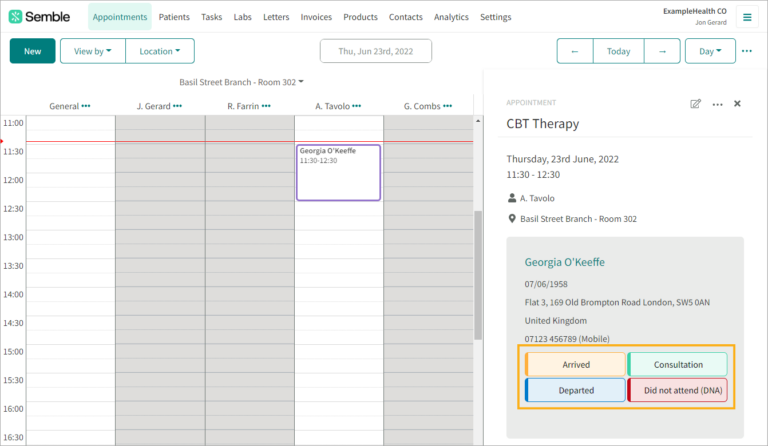Click the 11:30 - 12:30 time in panel
Viewport: 768px width, 446px height.
(x=533, y=174)
